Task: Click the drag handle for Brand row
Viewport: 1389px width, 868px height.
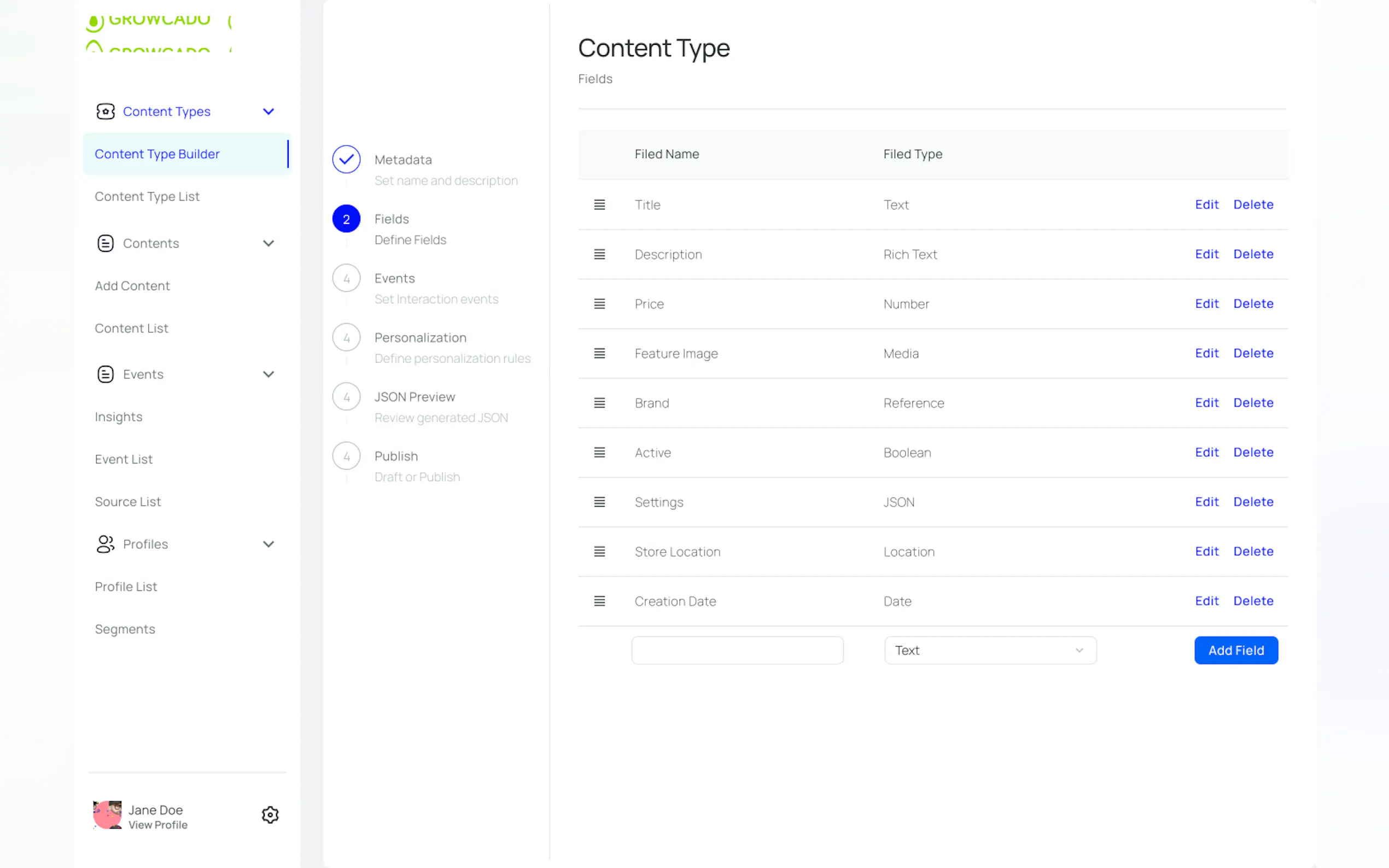Action: click(599, 403)
